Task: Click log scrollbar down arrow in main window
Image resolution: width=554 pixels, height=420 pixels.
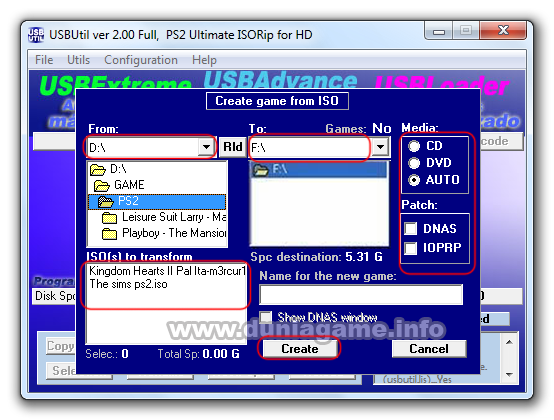Action: tap(509, 374)
